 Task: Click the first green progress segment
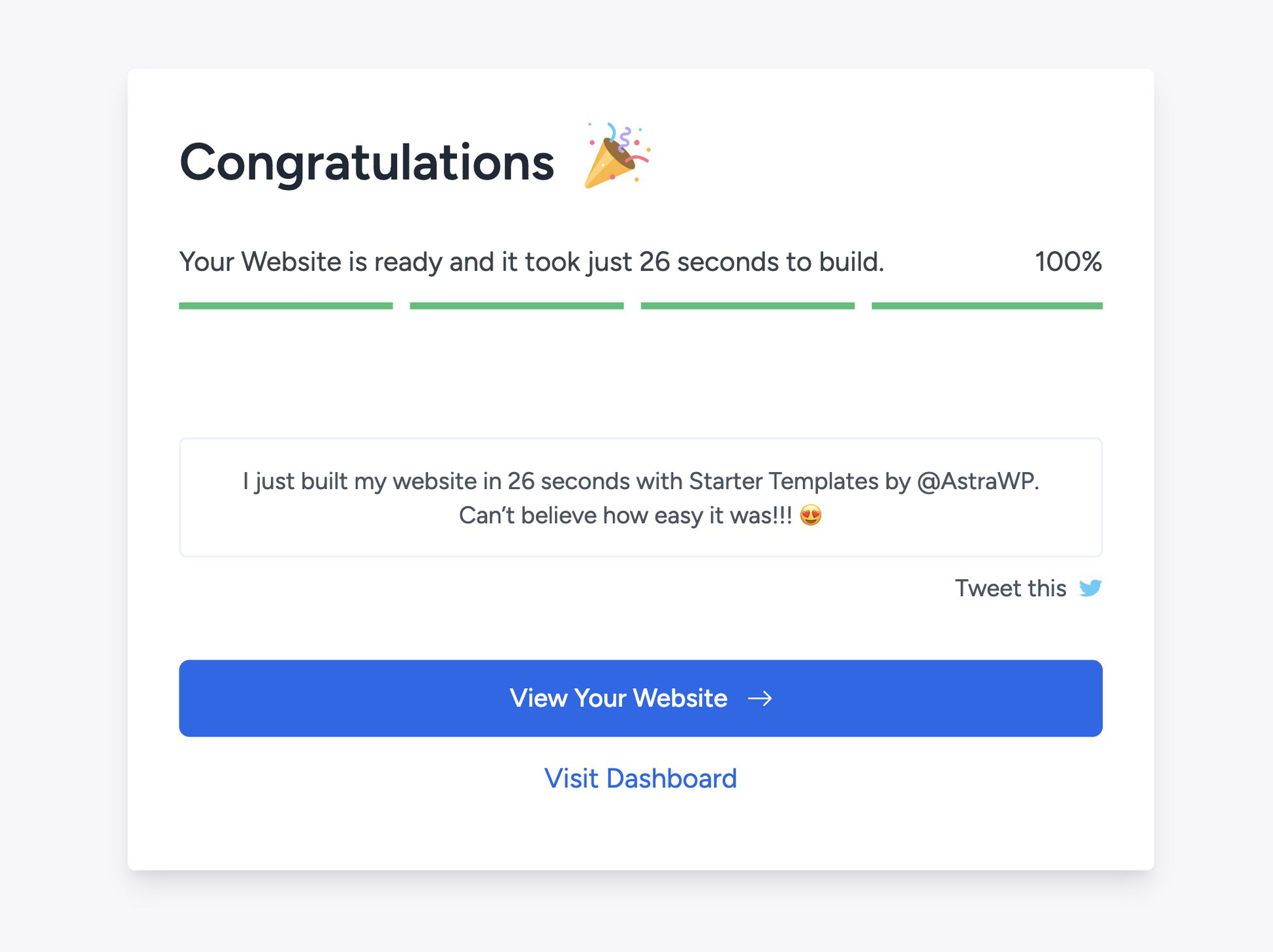point(286,306)
